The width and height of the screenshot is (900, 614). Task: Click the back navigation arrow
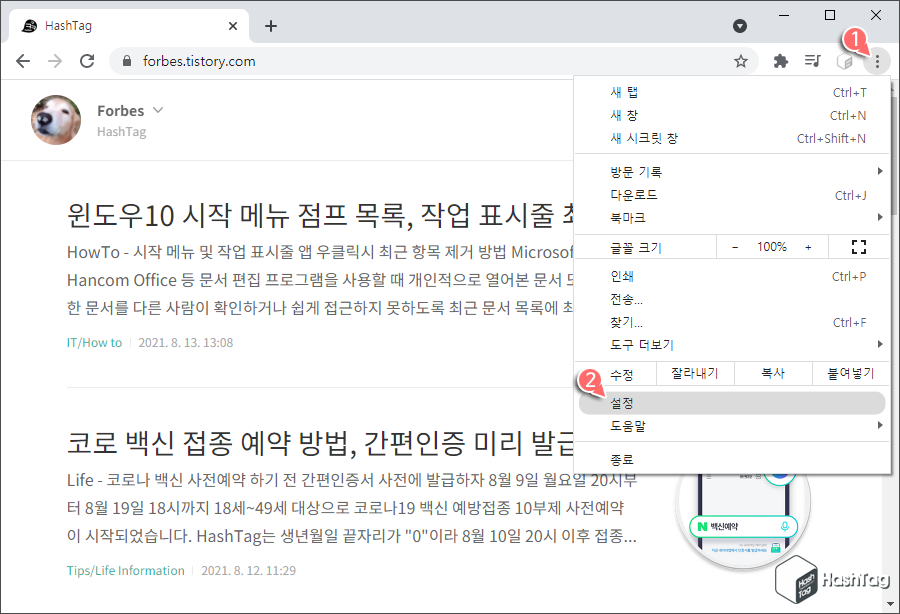tap(23, 61)
